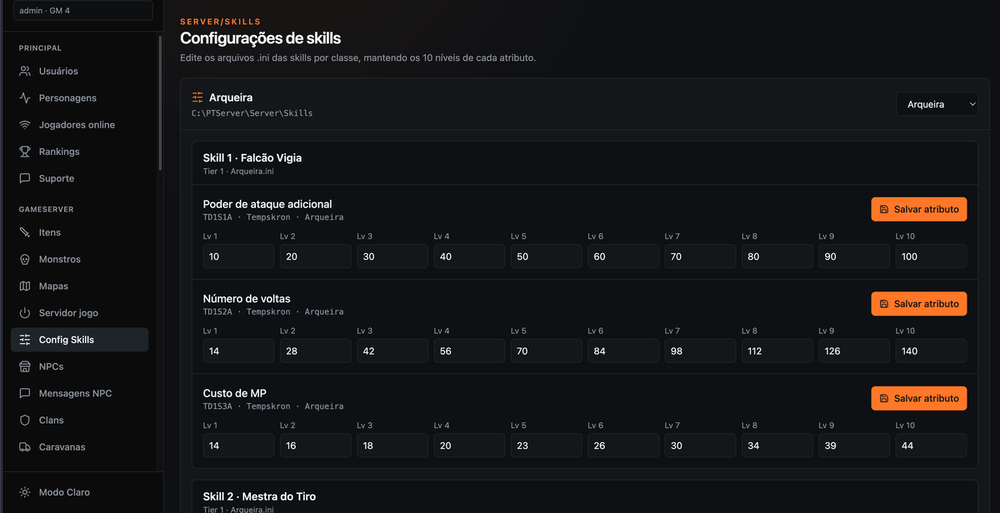
Task: Select the Caravanas truck icon
Action: click(x=25, y=447)
